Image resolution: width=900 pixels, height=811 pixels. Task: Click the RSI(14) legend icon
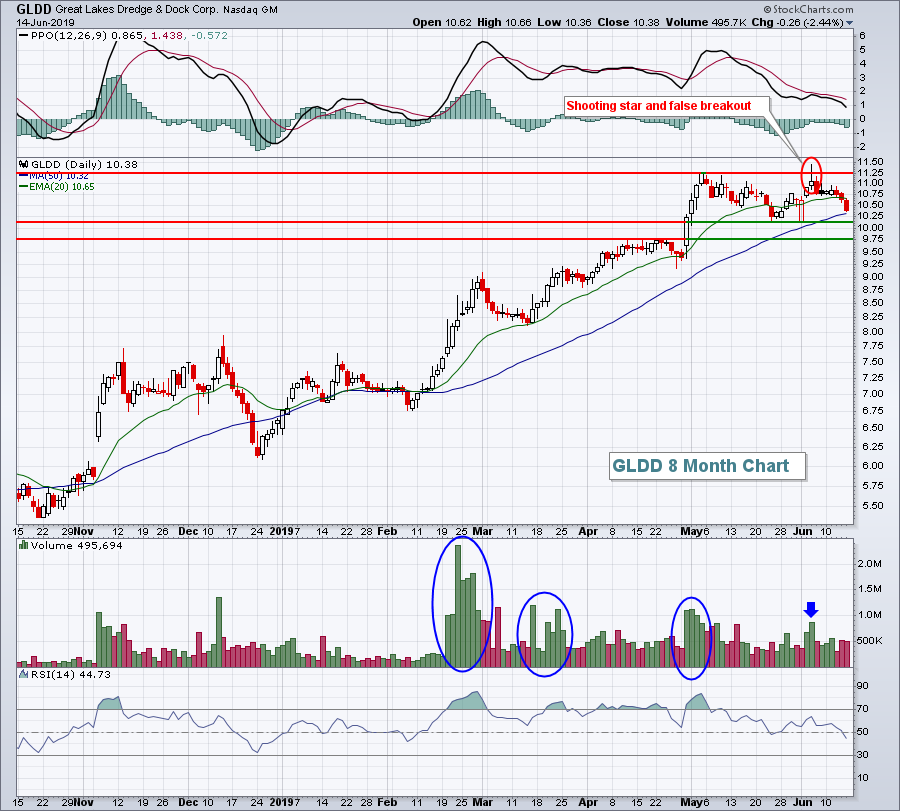24,674
